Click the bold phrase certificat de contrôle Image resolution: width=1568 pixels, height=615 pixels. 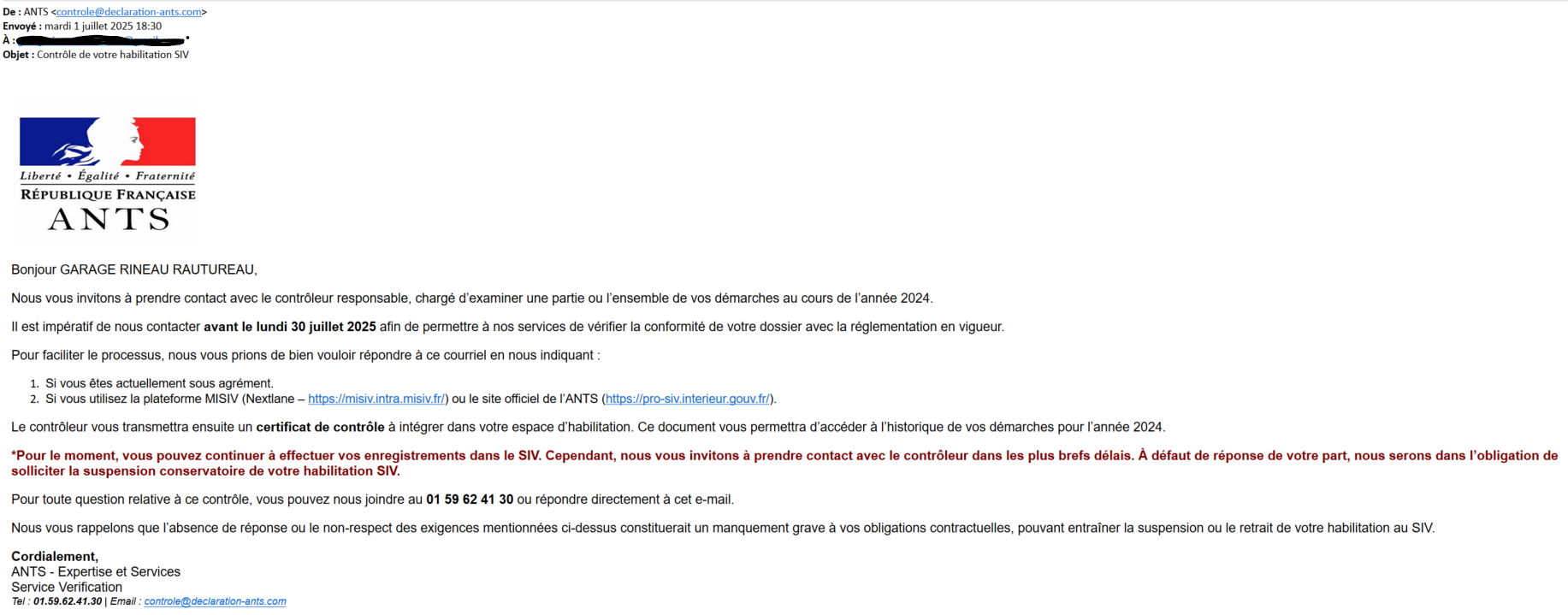320,427
